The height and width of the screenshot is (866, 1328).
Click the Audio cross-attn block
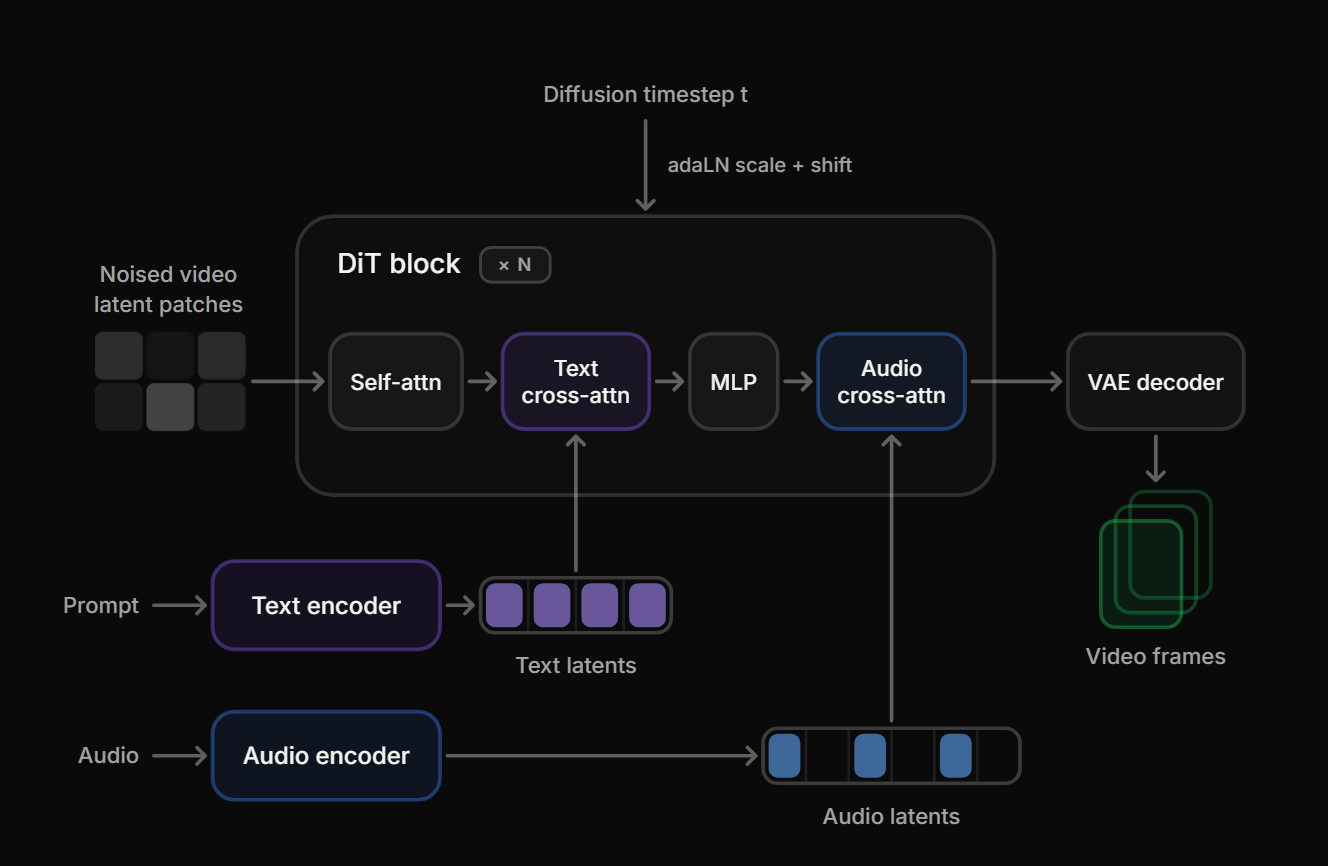coord(892,381)
